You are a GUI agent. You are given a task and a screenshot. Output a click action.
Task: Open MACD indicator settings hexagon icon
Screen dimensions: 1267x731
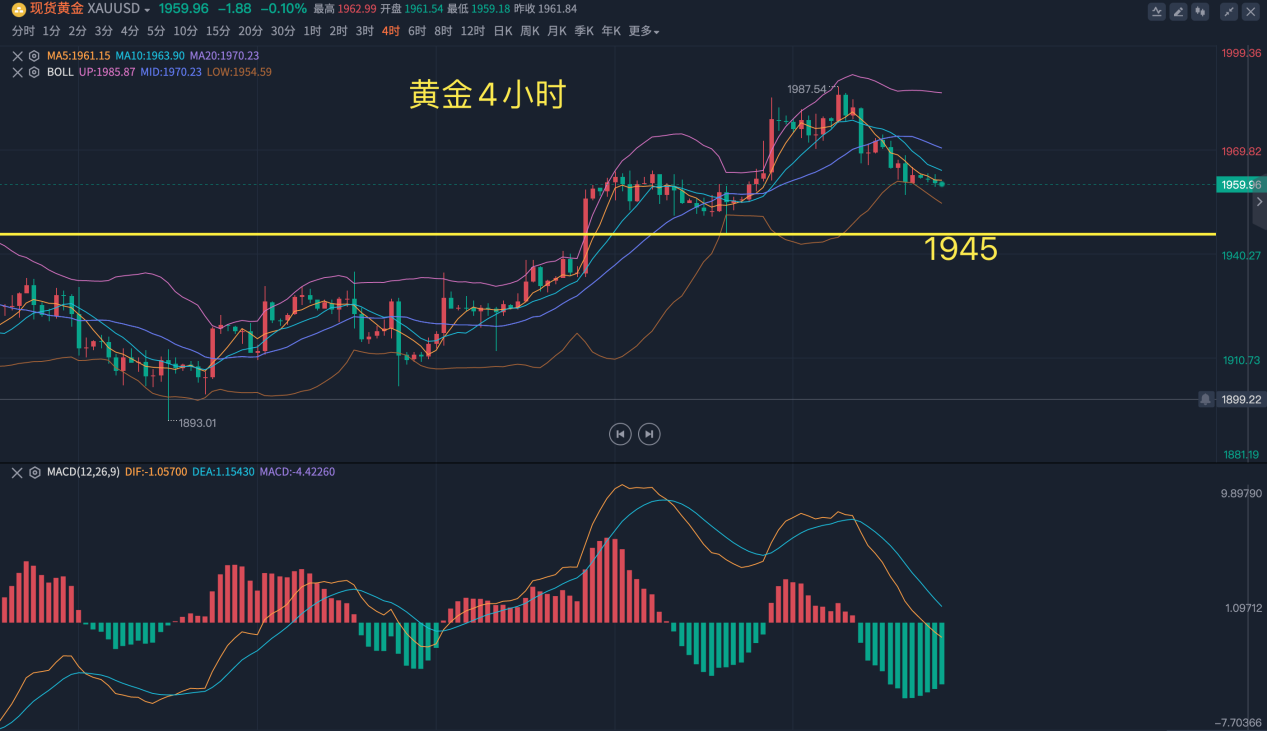[35, 472]
